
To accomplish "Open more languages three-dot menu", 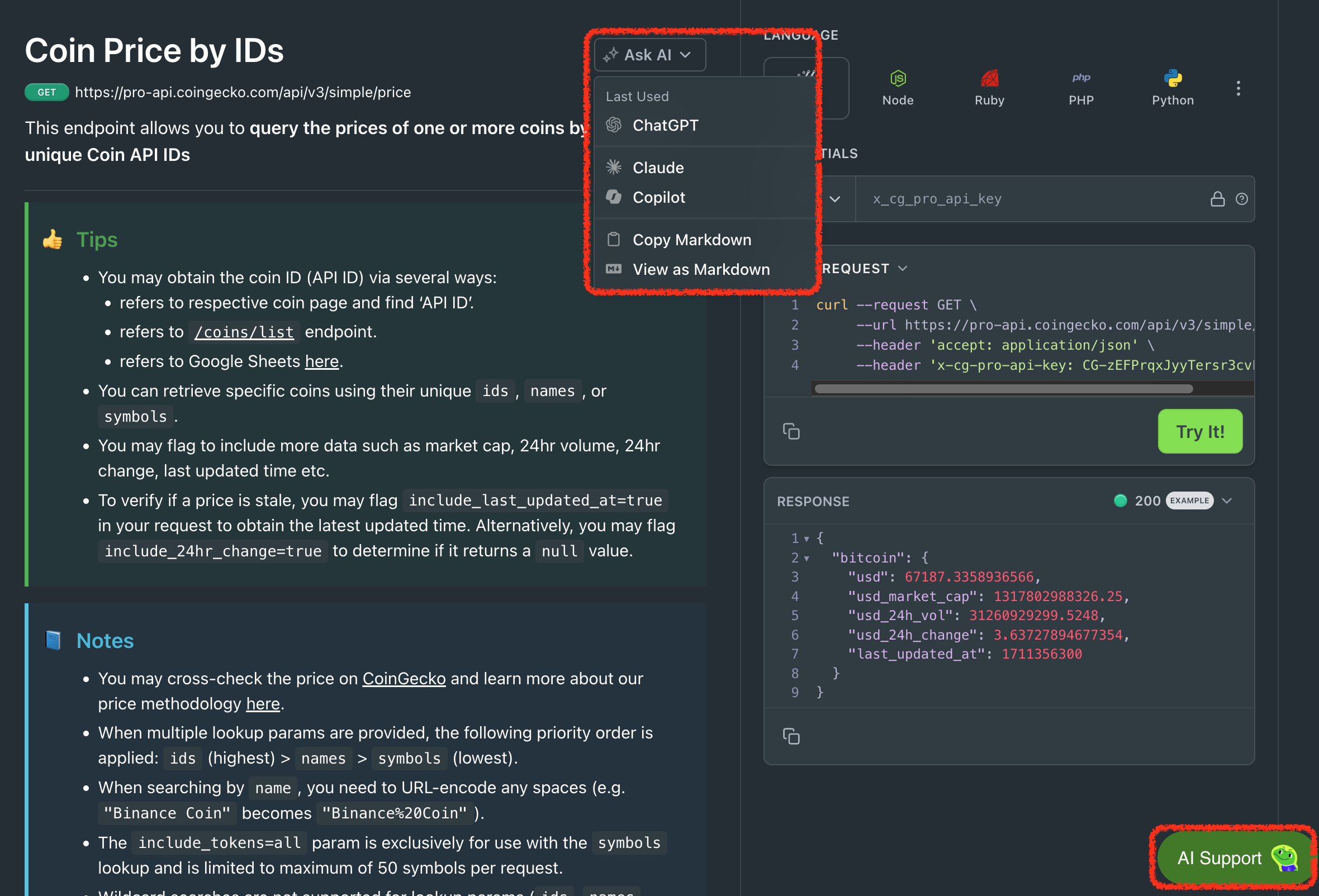I will [1238, 88].
